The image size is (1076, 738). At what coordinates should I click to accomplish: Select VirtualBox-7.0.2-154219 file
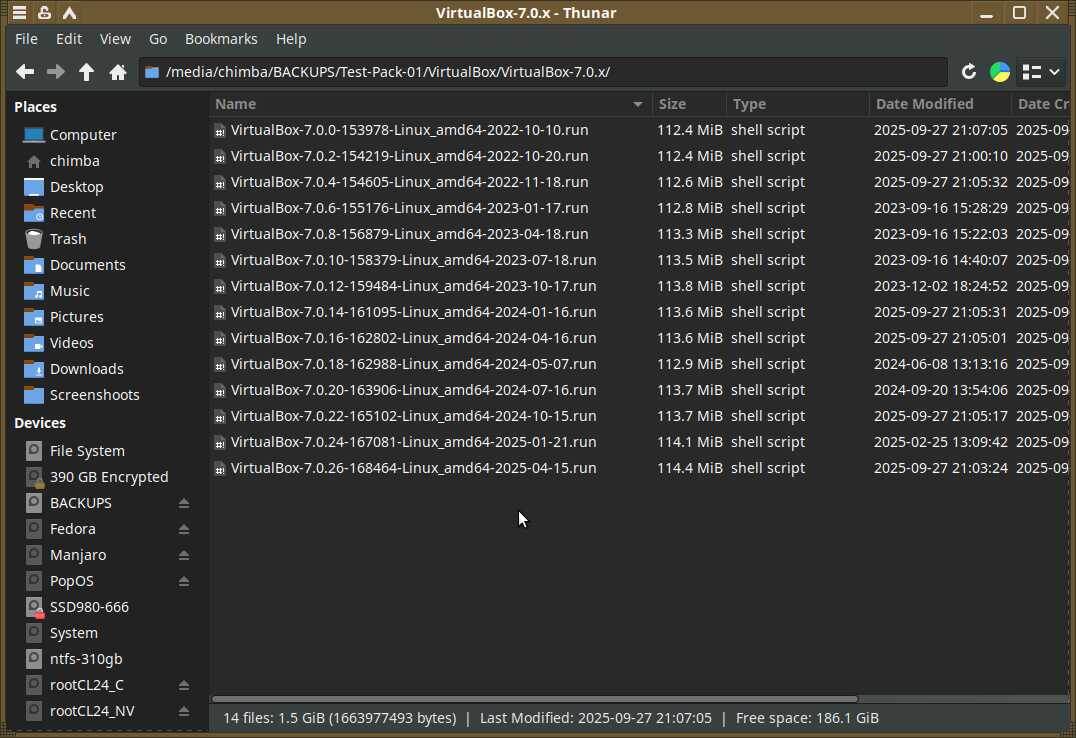[x=409, y=156]
